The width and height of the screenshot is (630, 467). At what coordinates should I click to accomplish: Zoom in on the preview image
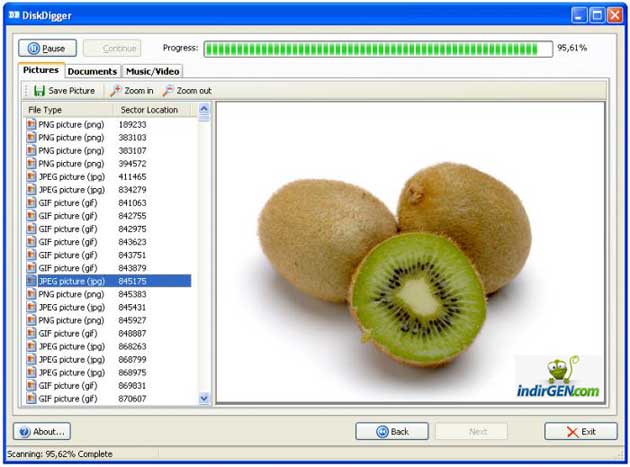(132, 91)
